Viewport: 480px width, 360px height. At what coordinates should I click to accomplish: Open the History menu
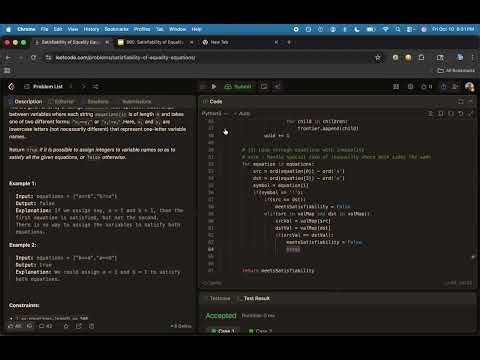click(x=91, y=29)
